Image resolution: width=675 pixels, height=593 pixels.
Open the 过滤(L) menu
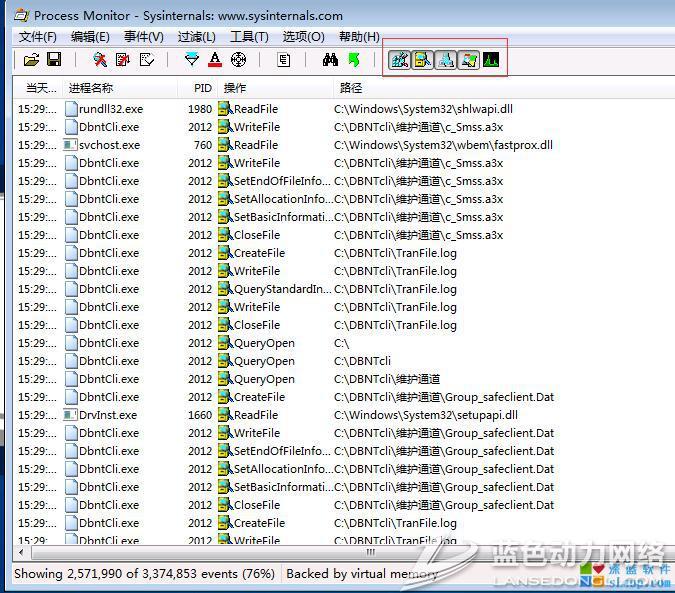[197, 37]
